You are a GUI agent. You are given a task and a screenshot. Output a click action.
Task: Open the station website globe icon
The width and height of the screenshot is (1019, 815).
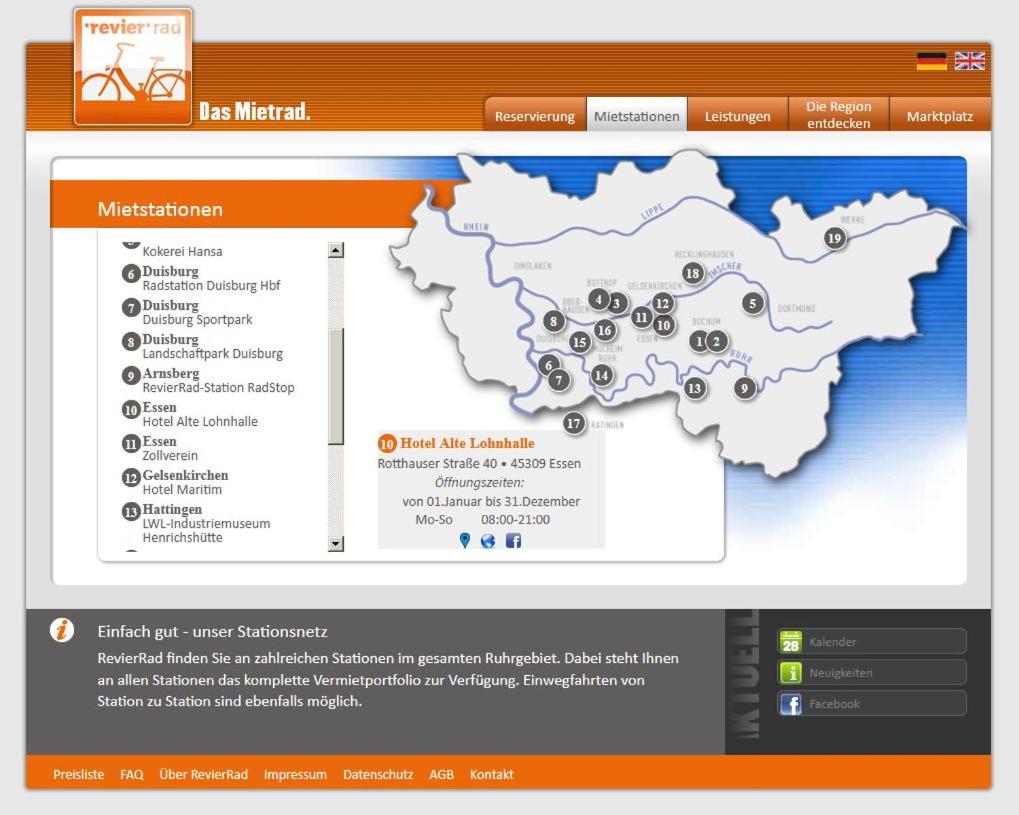point(488,540)
